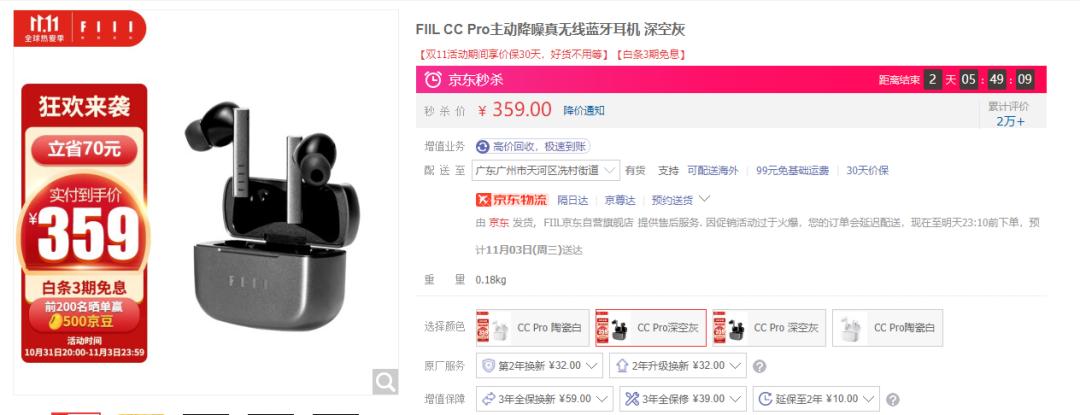Select the highlighted CC Pro深空灰 color option
Image resolution: width=1080 pixels, height=415 pixels.
pos(651,328)
